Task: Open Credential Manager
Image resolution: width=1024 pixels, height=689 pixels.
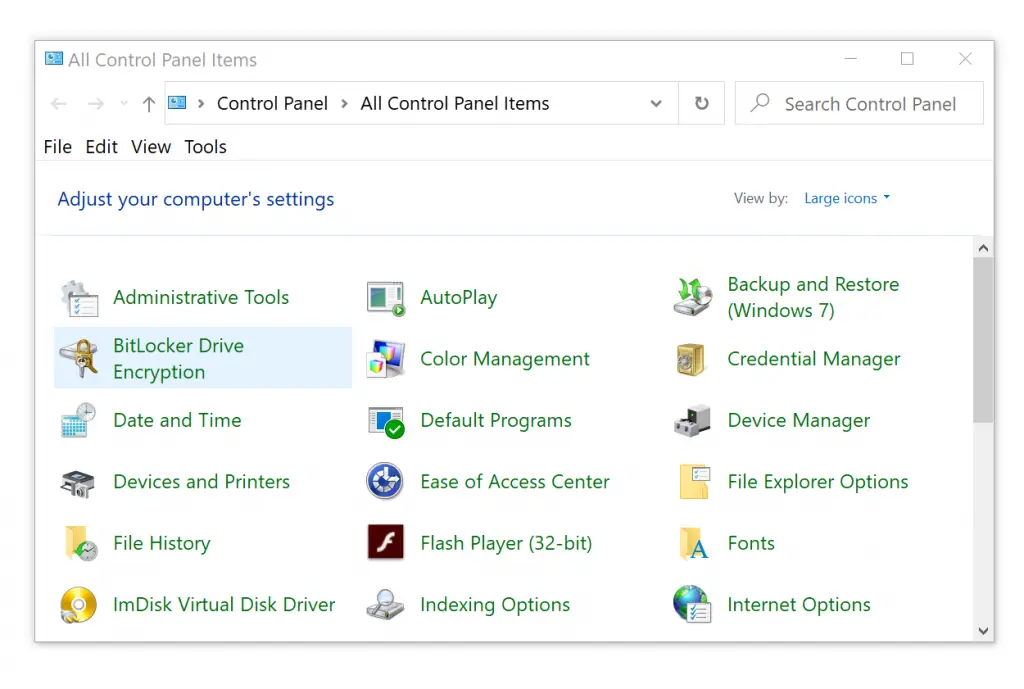Action: pos(815,358)
